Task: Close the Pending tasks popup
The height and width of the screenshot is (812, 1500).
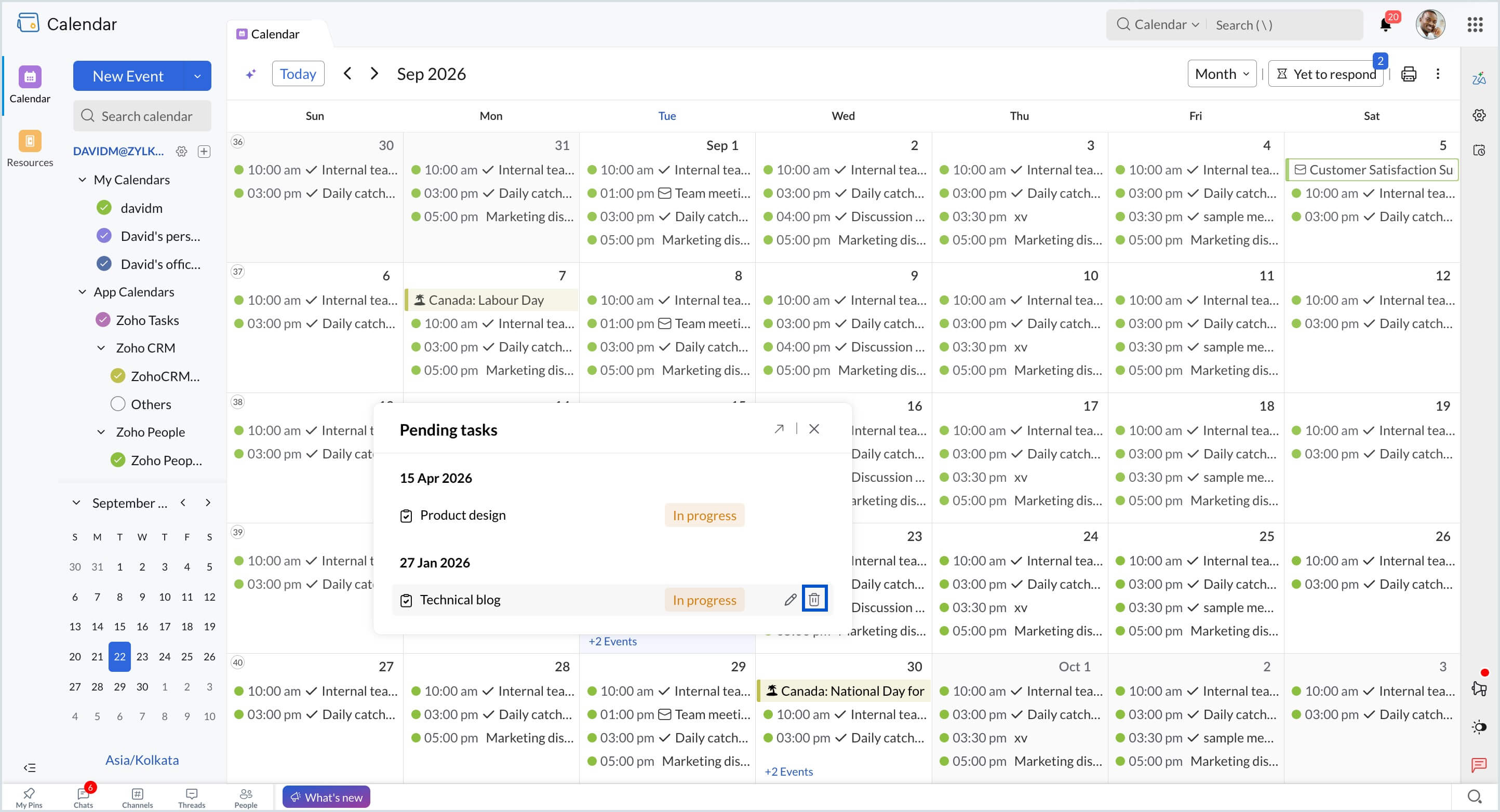Action: (x=814, y=429)
